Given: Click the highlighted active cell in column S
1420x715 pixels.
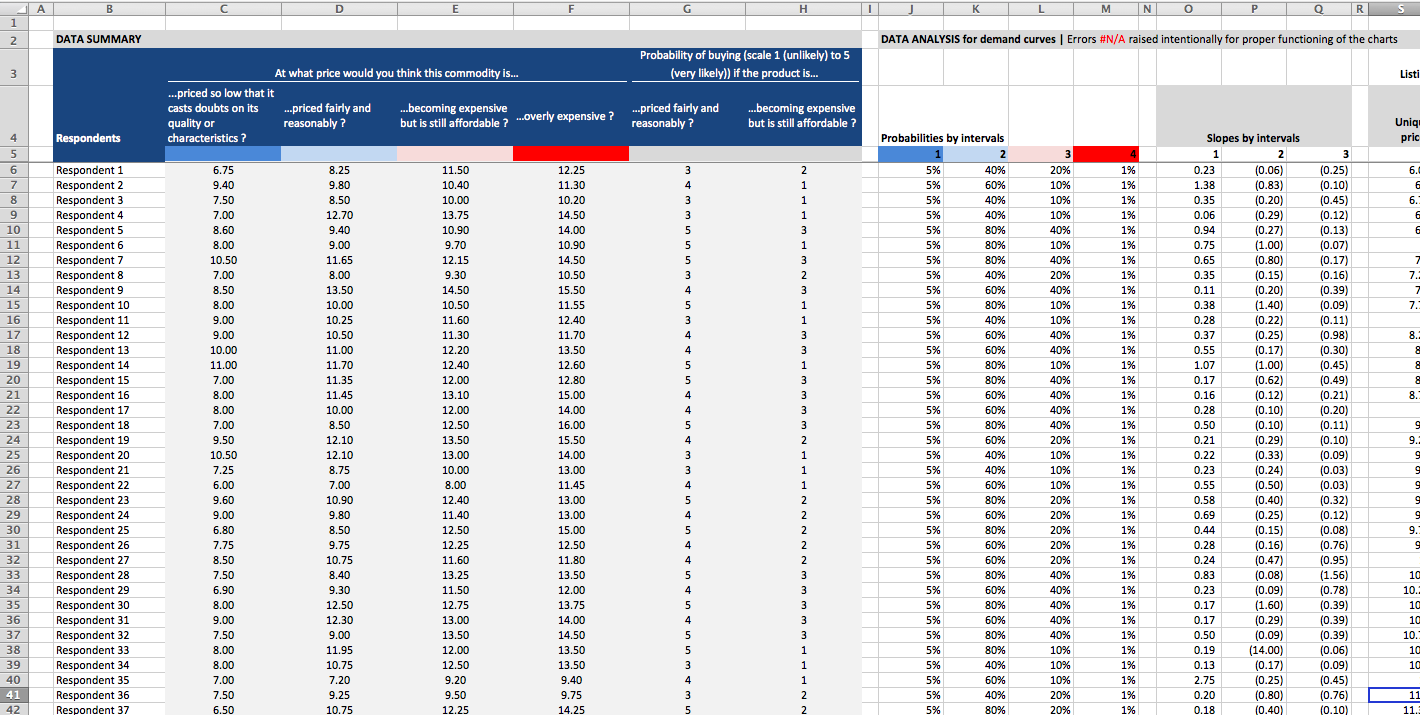Looking at the screenshot, I should point(1394,695).
